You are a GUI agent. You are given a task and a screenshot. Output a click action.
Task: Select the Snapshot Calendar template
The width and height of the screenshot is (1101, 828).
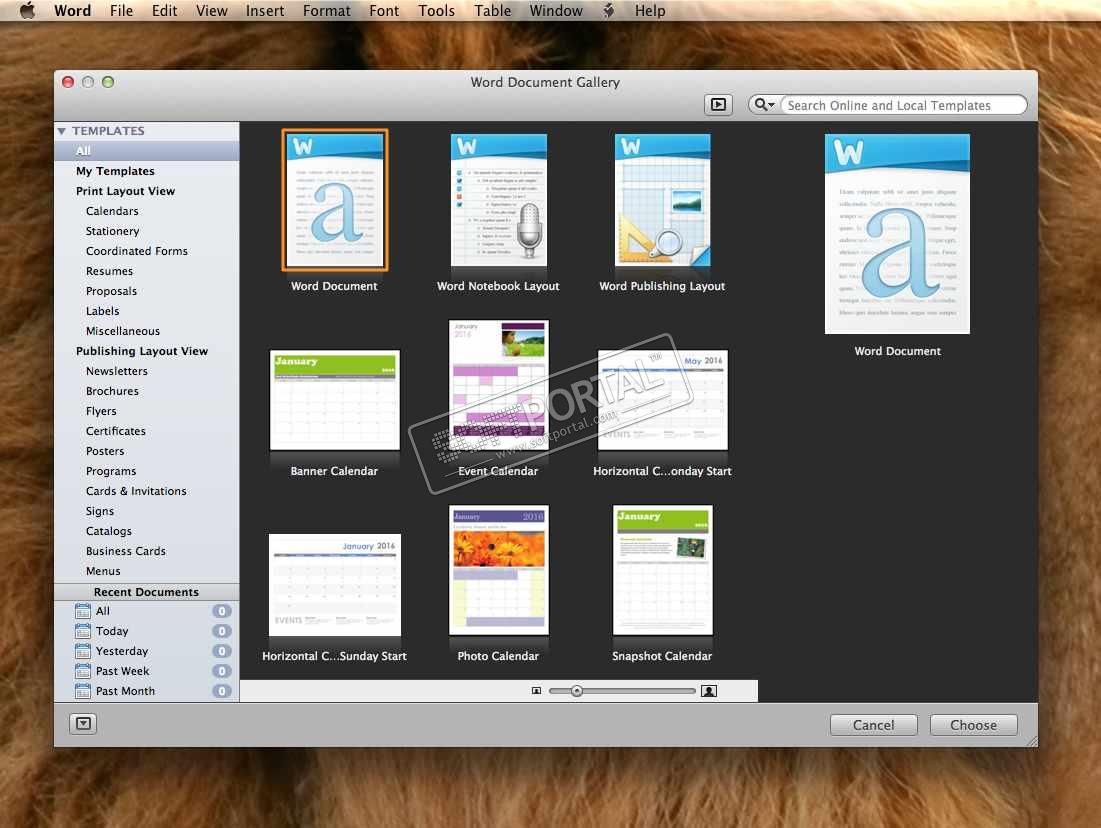[662, 570]
